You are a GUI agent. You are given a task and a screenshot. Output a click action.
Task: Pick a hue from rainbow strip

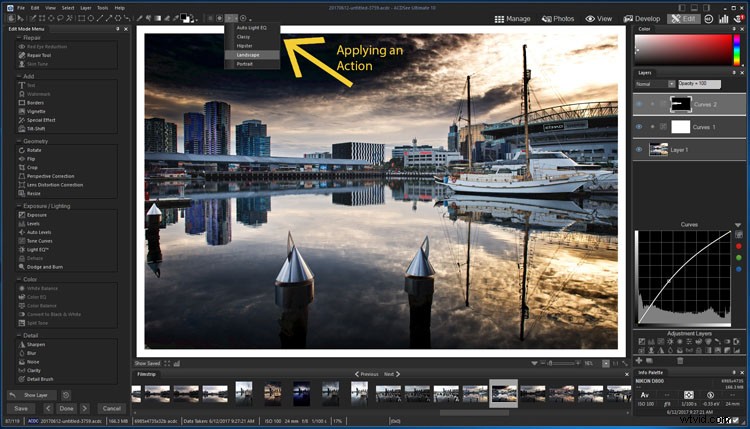[737, 50]
